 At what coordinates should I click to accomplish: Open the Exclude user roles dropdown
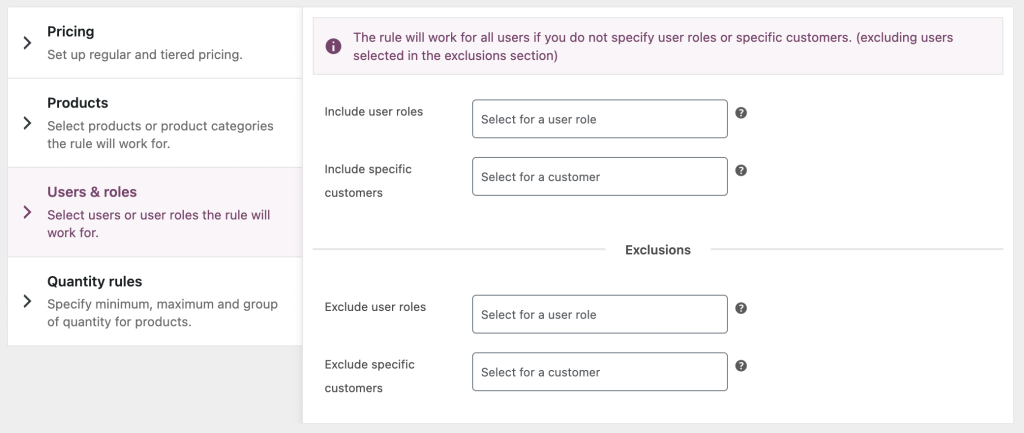pyautogui.click(x=599, y=314)
